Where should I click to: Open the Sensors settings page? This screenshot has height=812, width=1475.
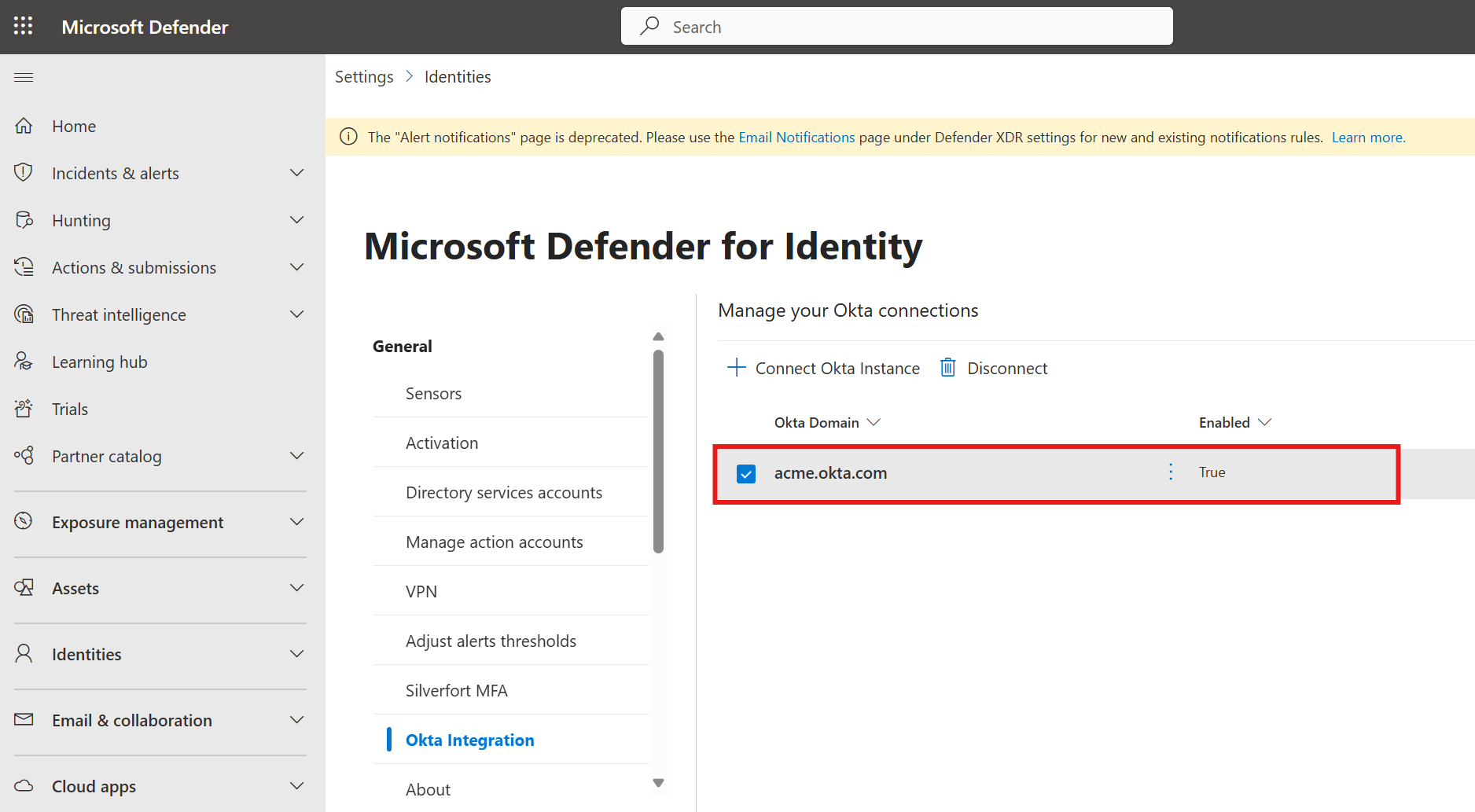point(511,393)
